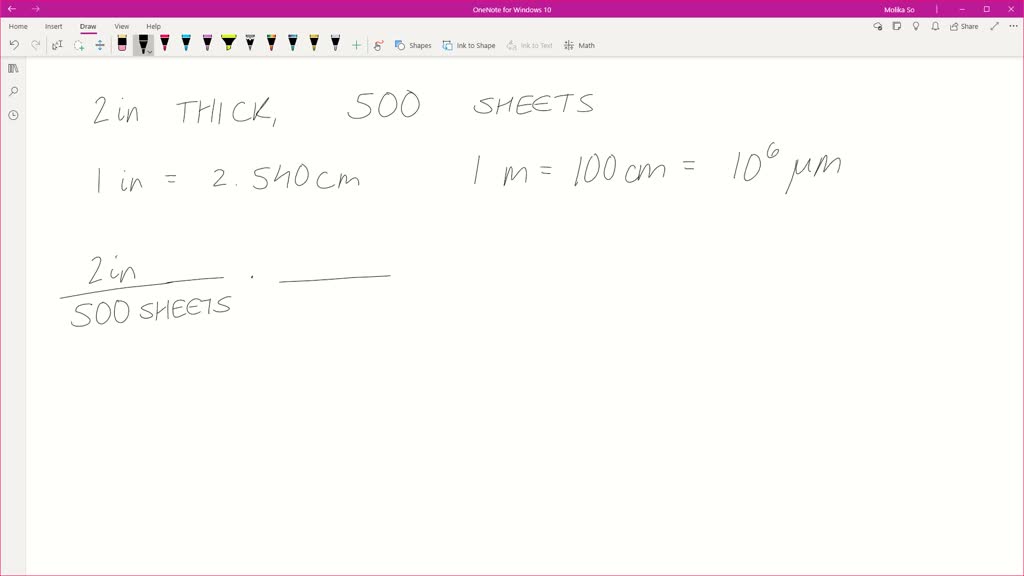Screen dimensions: 1024x576
Task: Toggle the Ink to Text option
Action: (530, 45)
